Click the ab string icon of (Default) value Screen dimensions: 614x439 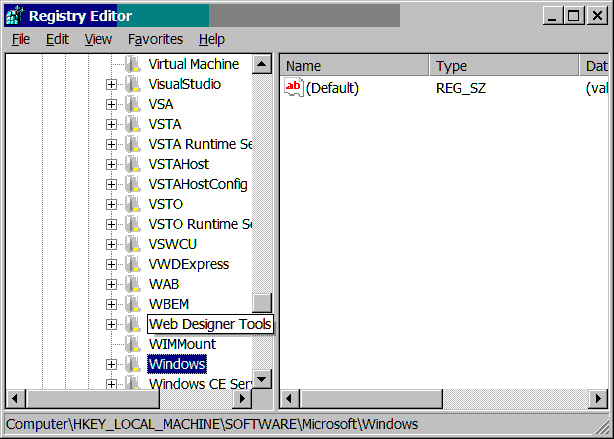294,87
